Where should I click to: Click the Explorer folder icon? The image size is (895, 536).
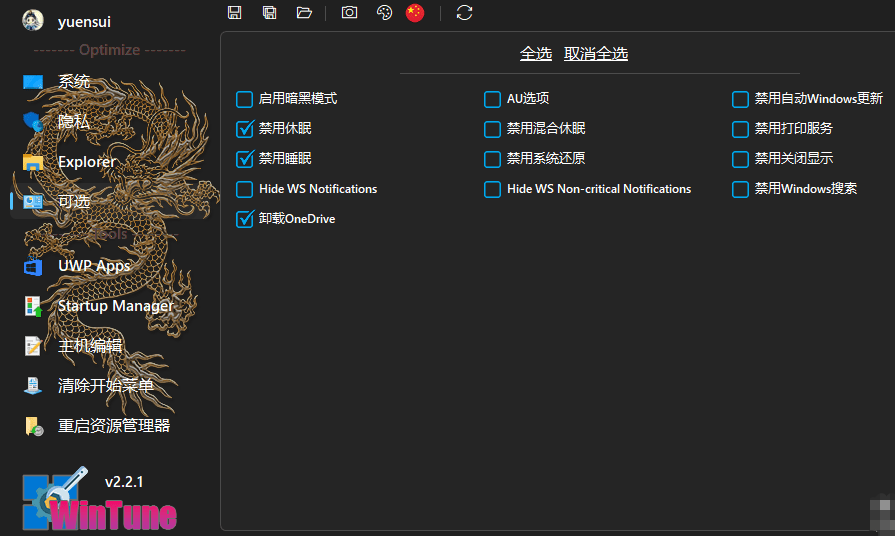tap(33, 162)
